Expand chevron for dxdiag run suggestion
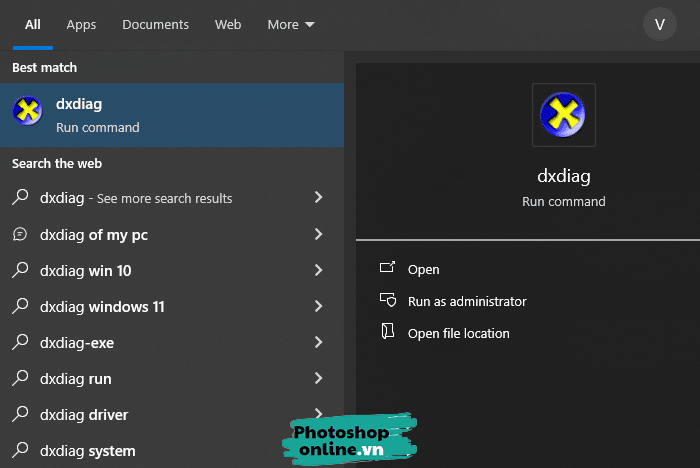The height and width of the screenshot is (468, 700). 318,379
